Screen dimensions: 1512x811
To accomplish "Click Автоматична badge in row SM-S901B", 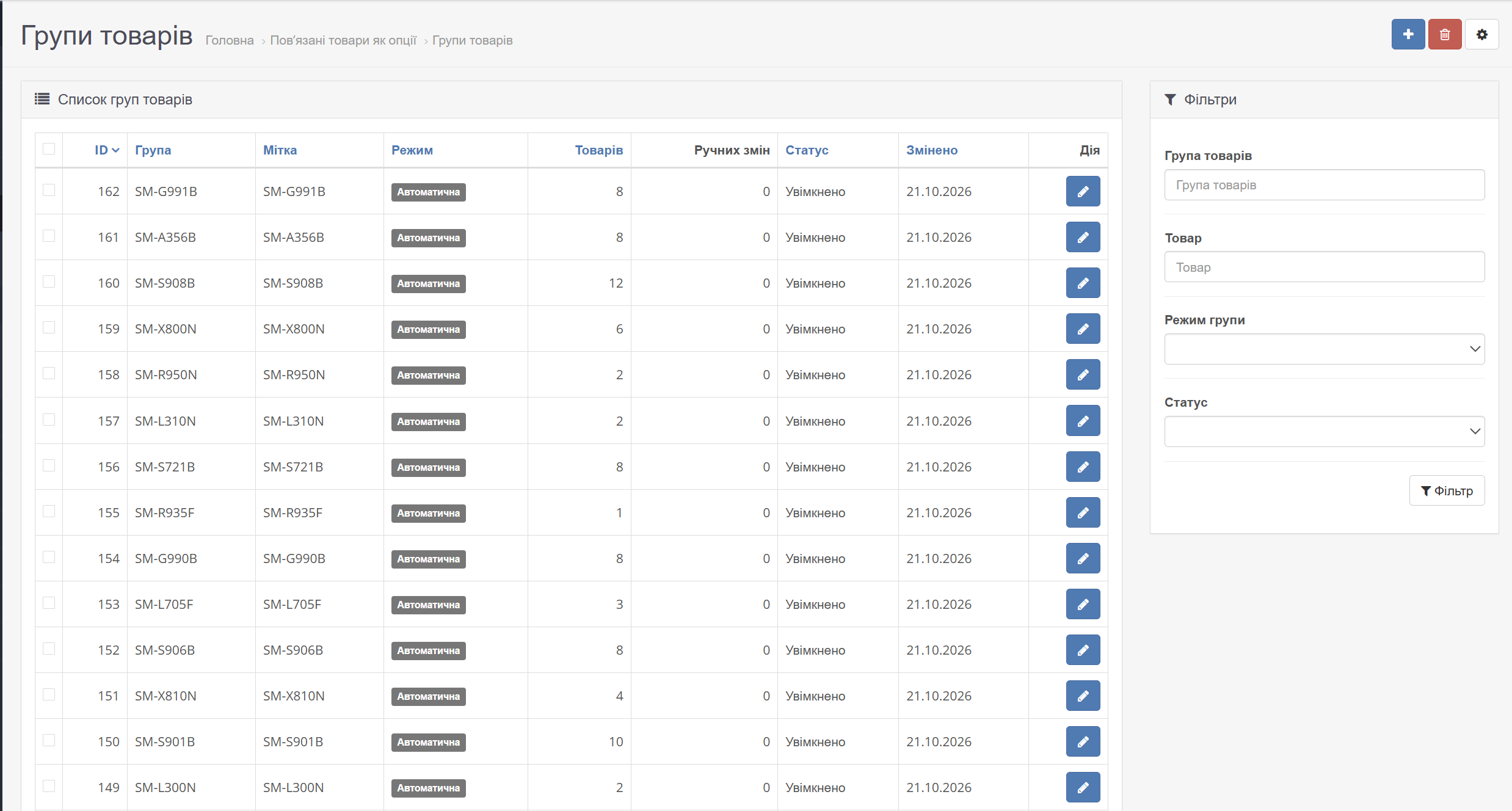I will pyautogui.click(x=428, y=742).
